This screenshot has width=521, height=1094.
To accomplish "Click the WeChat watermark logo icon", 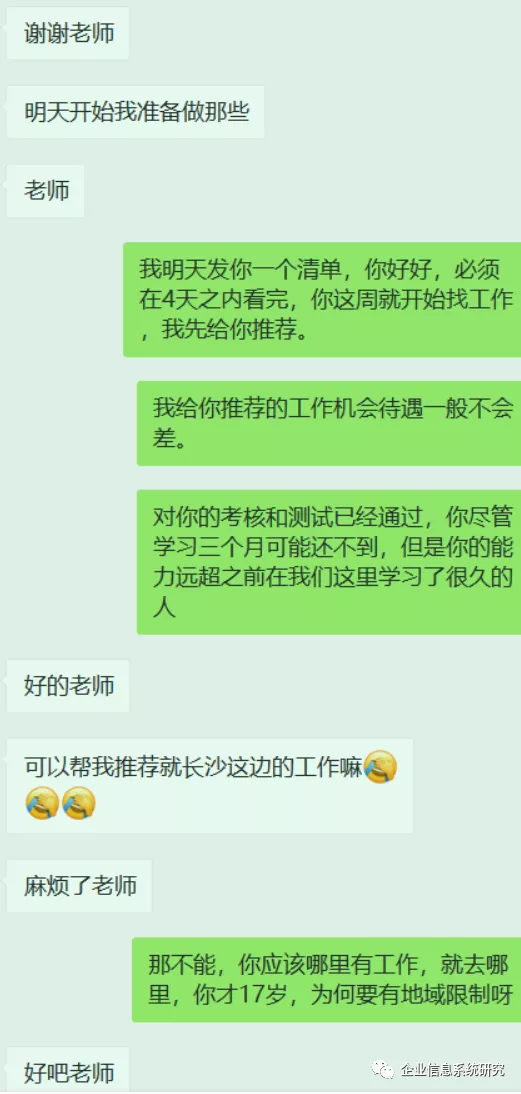I will (x=382, y=1070).
